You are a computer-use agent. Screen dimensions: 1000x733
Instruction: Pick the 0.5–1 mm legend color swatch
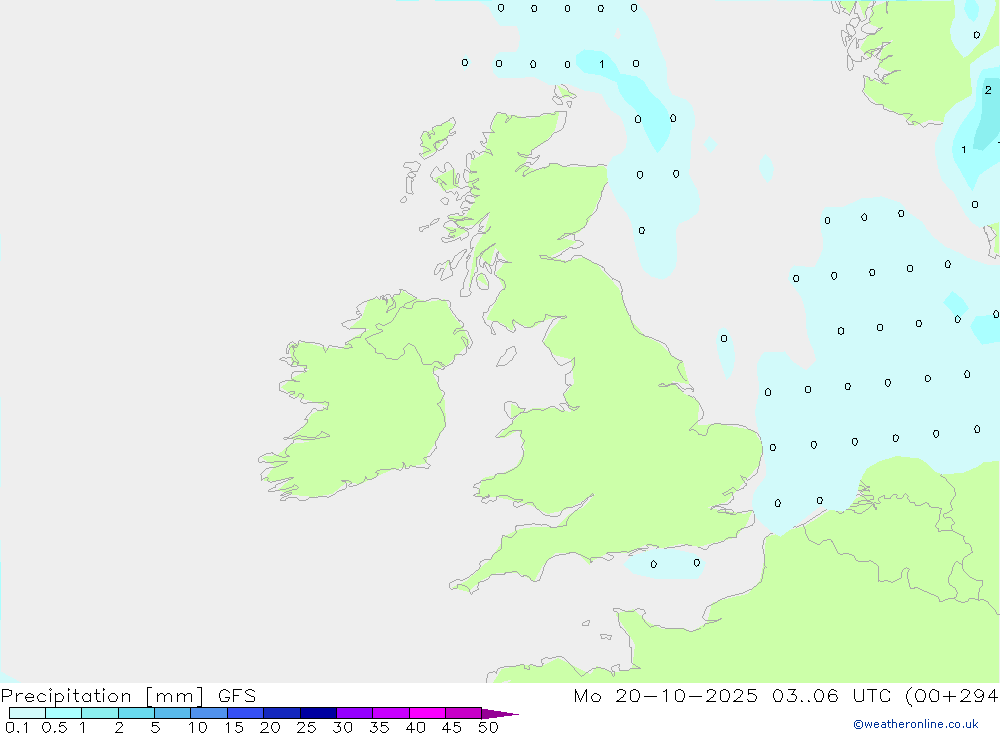point(64,713)
